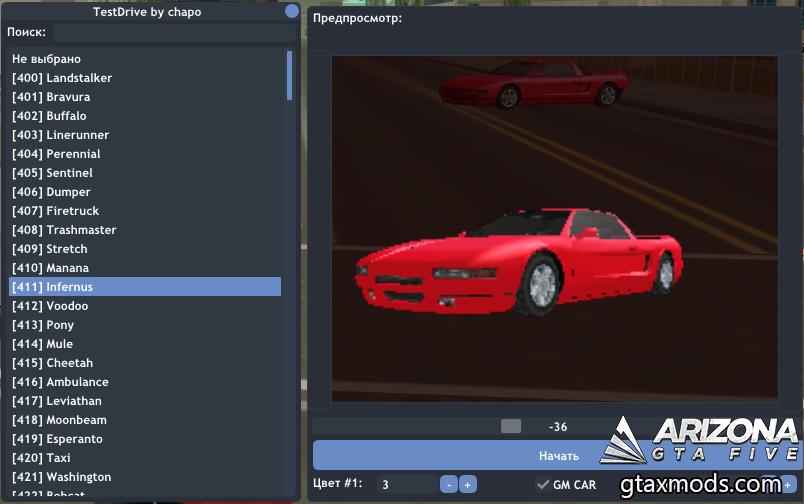This screenshot has height=504, width=804.
Task: Choose [415] Cheetah from the list
Action: 54,363
